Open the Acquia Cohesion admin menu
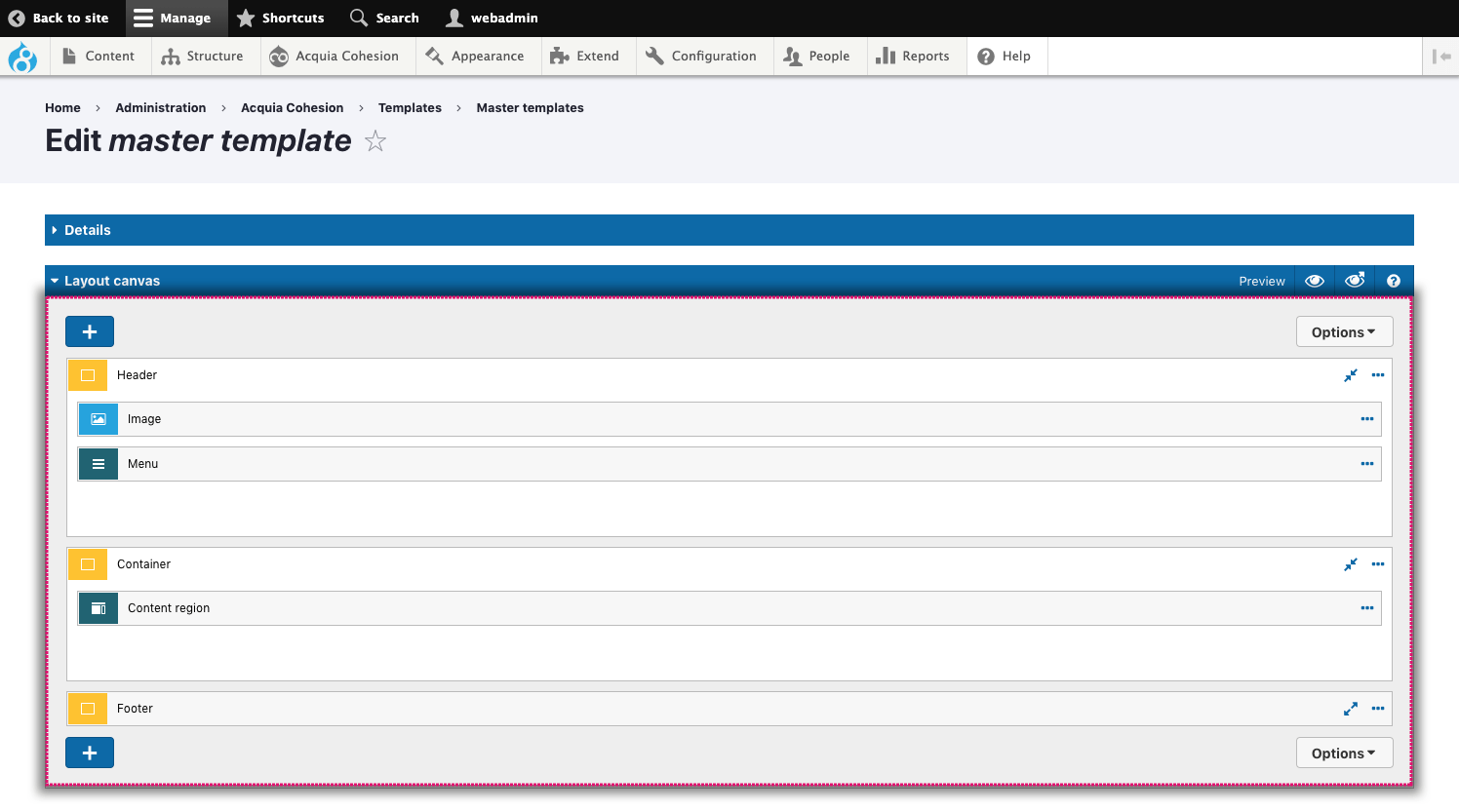 (x=336, y=57)
